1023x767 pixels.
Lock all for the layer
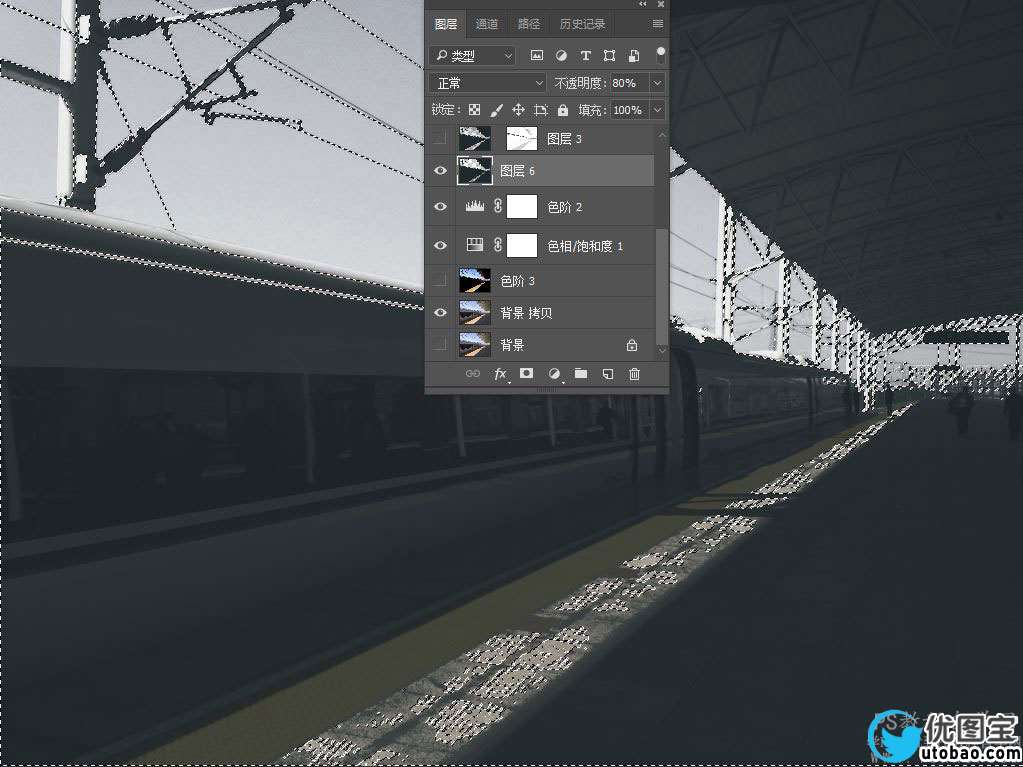[x=563, y=110]
